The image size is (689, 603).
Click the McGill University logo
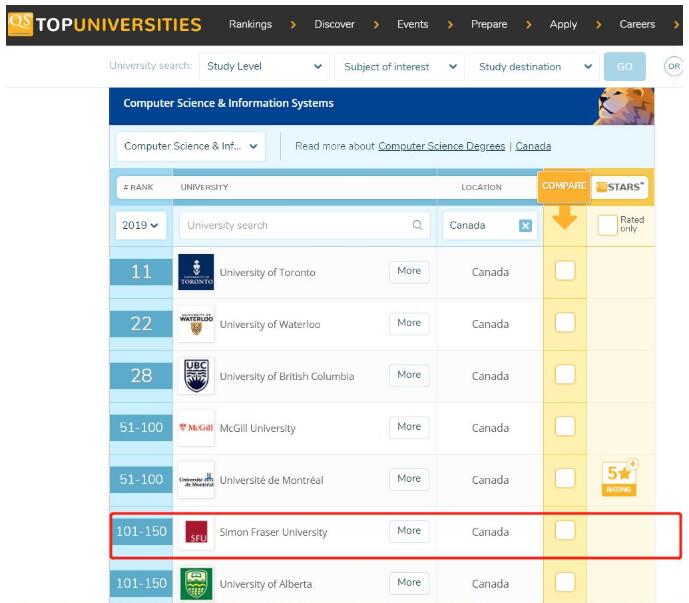point(196,428)
